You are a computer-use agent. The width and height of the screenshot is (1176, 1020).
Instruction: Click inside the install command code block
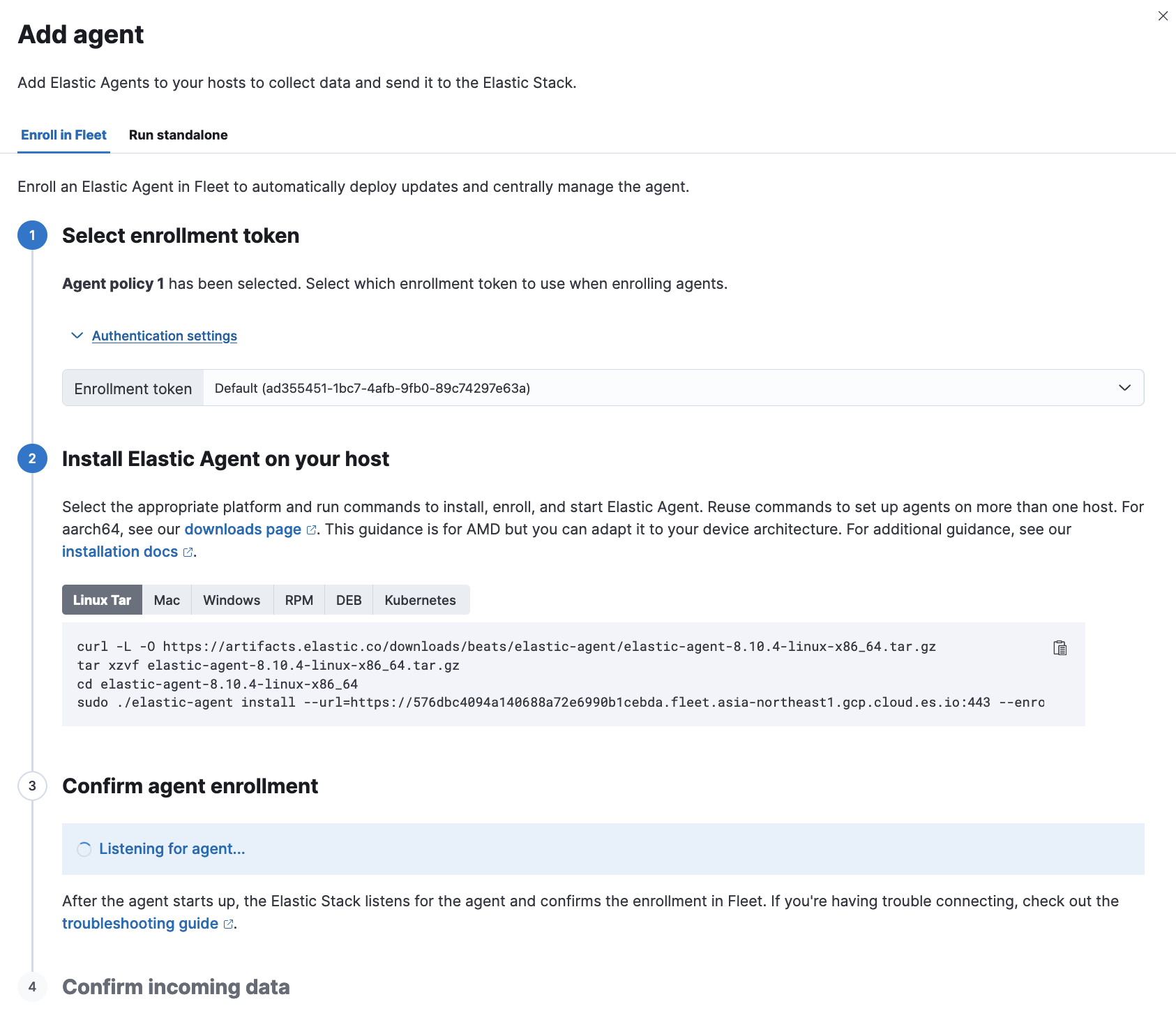558,675
